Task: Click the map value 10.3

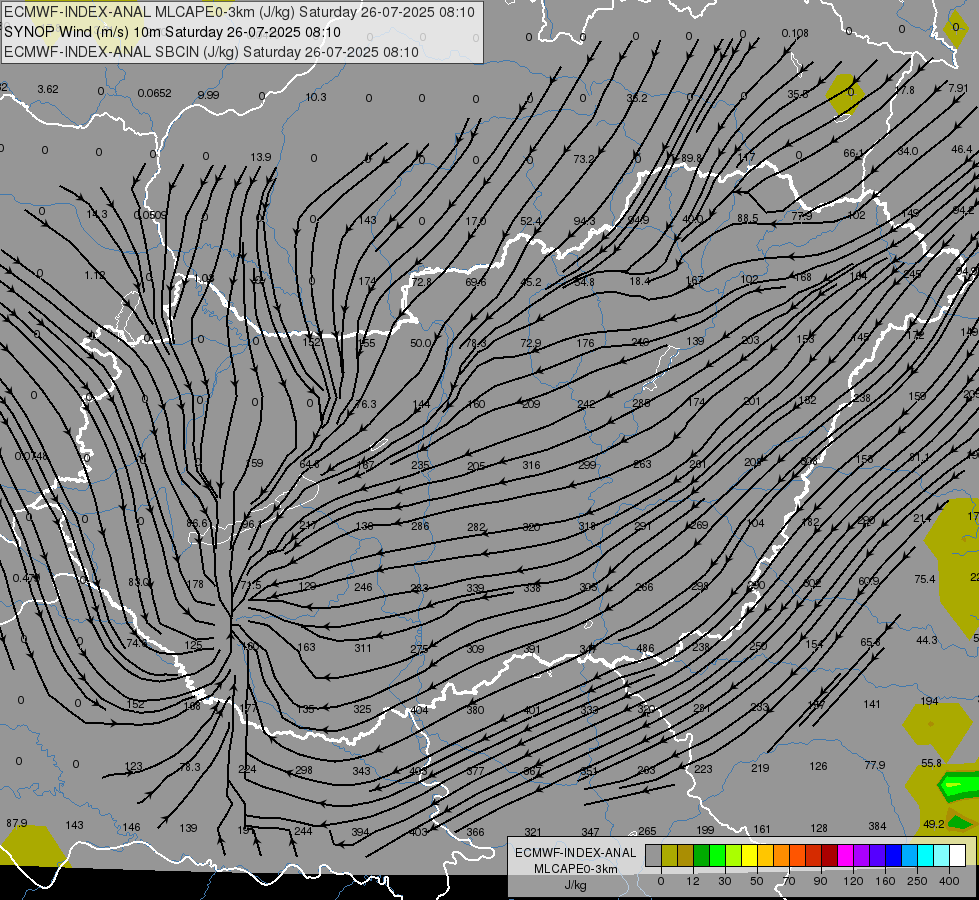Action: (316, 97)
